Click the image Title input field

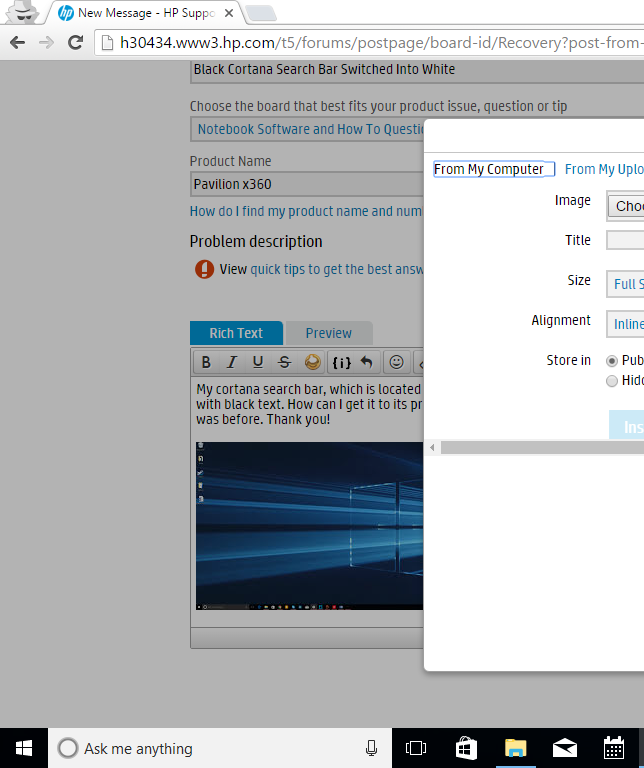(x=625, y=240)
